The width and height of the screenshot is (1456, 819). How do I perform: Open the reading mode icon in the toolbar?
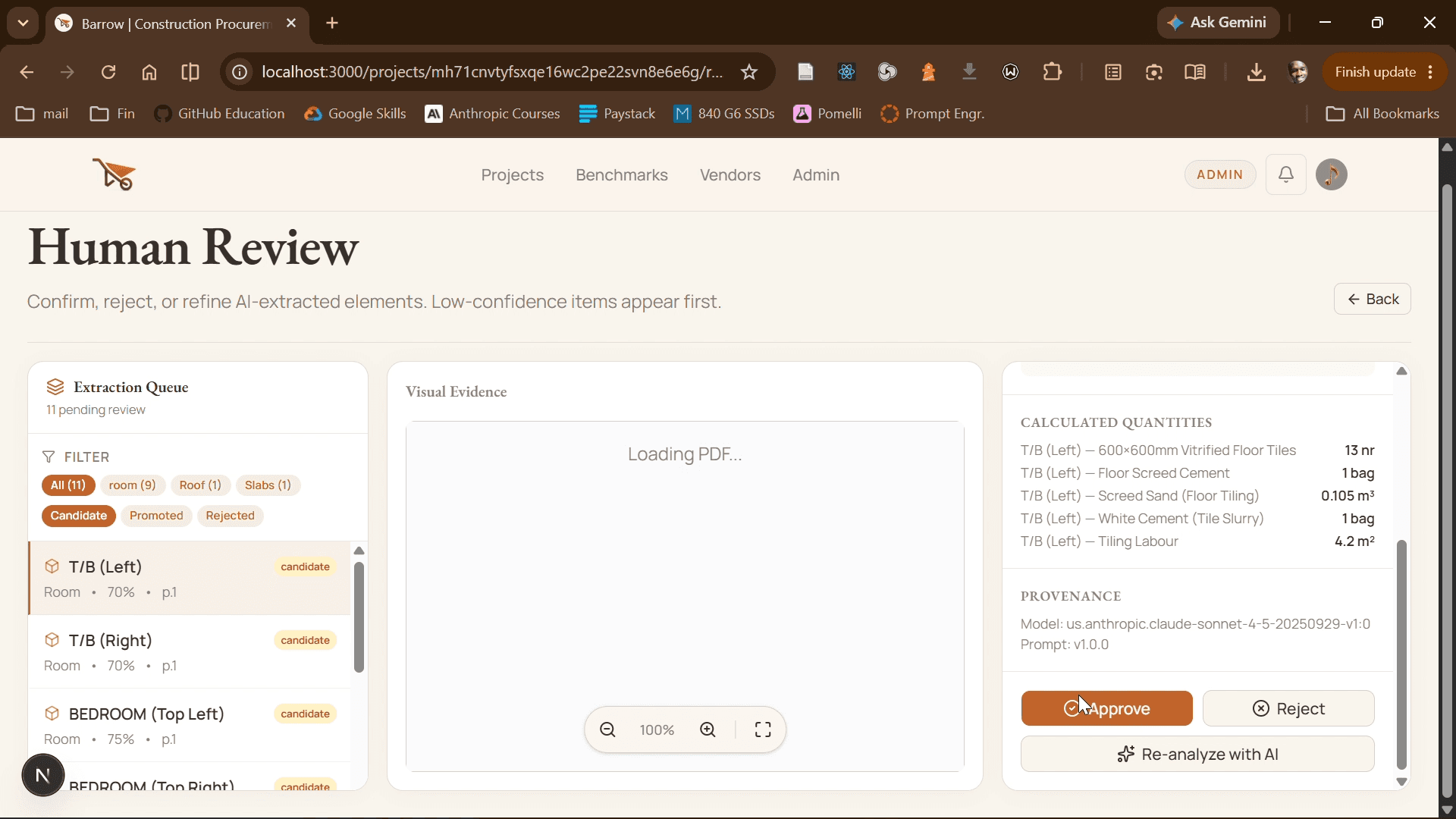pyautogui.click(x=1195, y=72)
